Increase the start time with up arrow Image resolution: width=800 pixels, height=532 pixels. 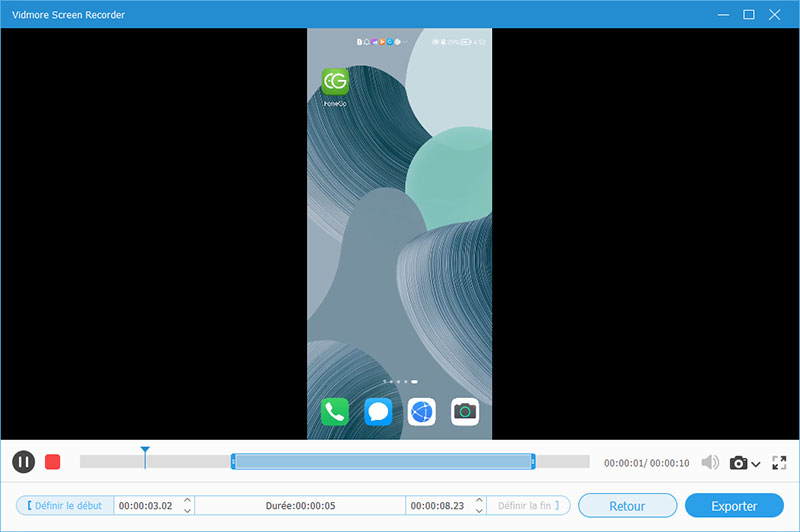(x=186, y=501)
